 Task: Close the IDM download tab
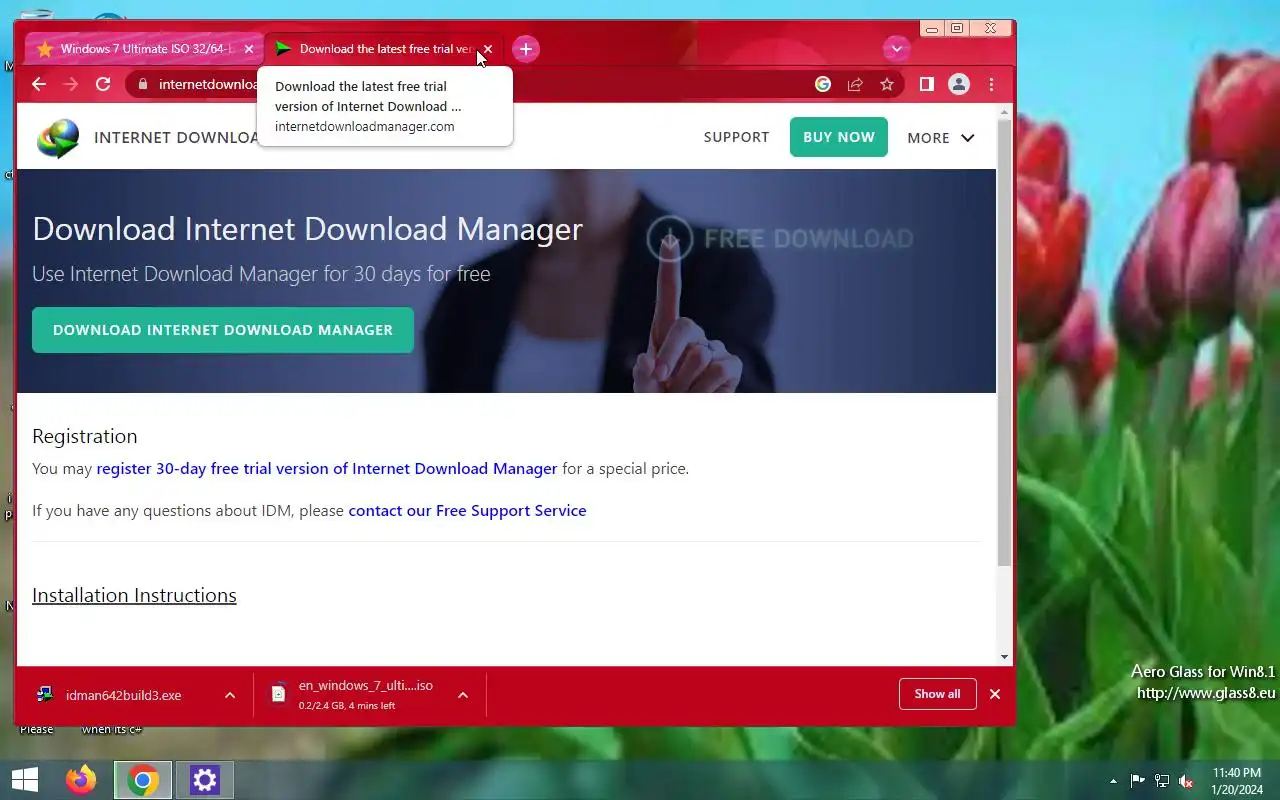[x=488, y=49]
